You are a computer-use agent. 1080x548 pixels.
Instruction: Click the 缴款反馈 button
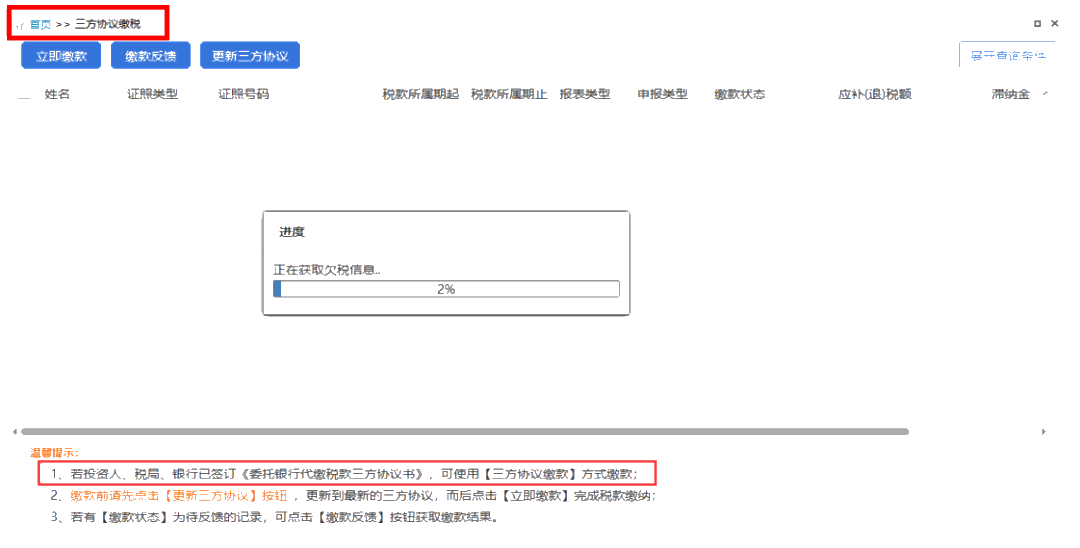(151, 56)
